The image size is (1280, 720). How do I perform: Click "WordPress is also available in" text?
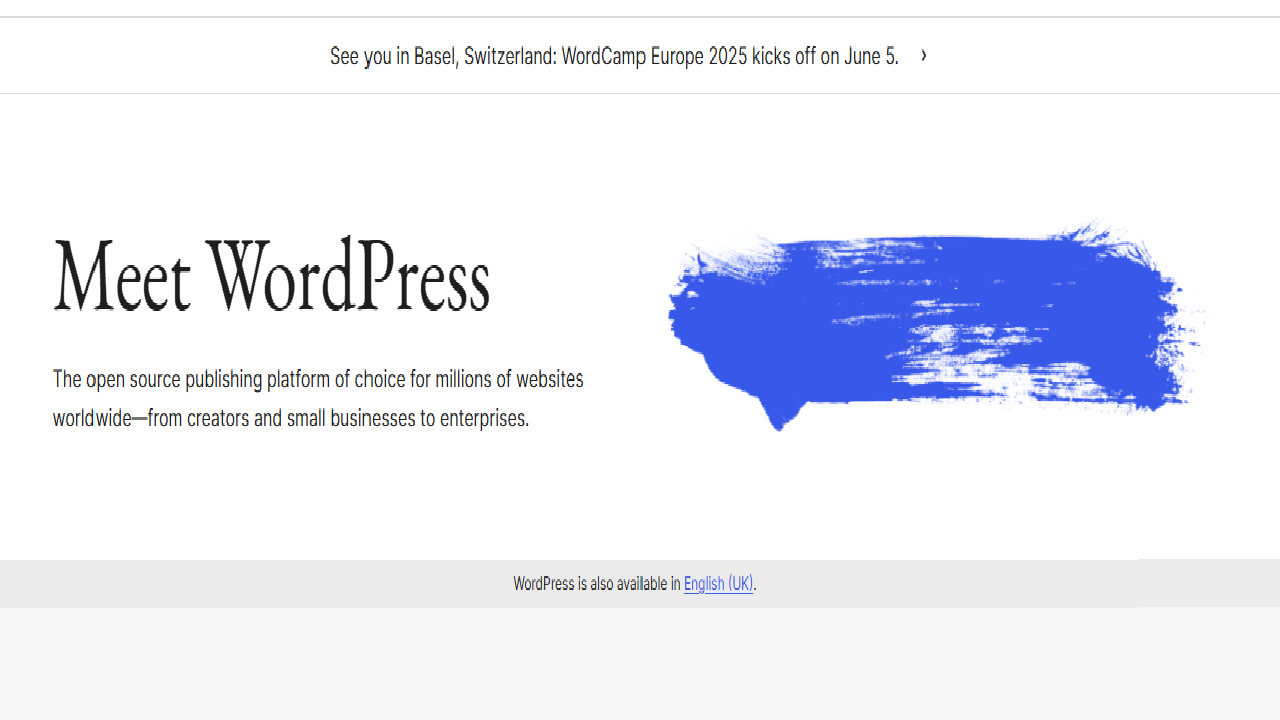tap(596, 584)
